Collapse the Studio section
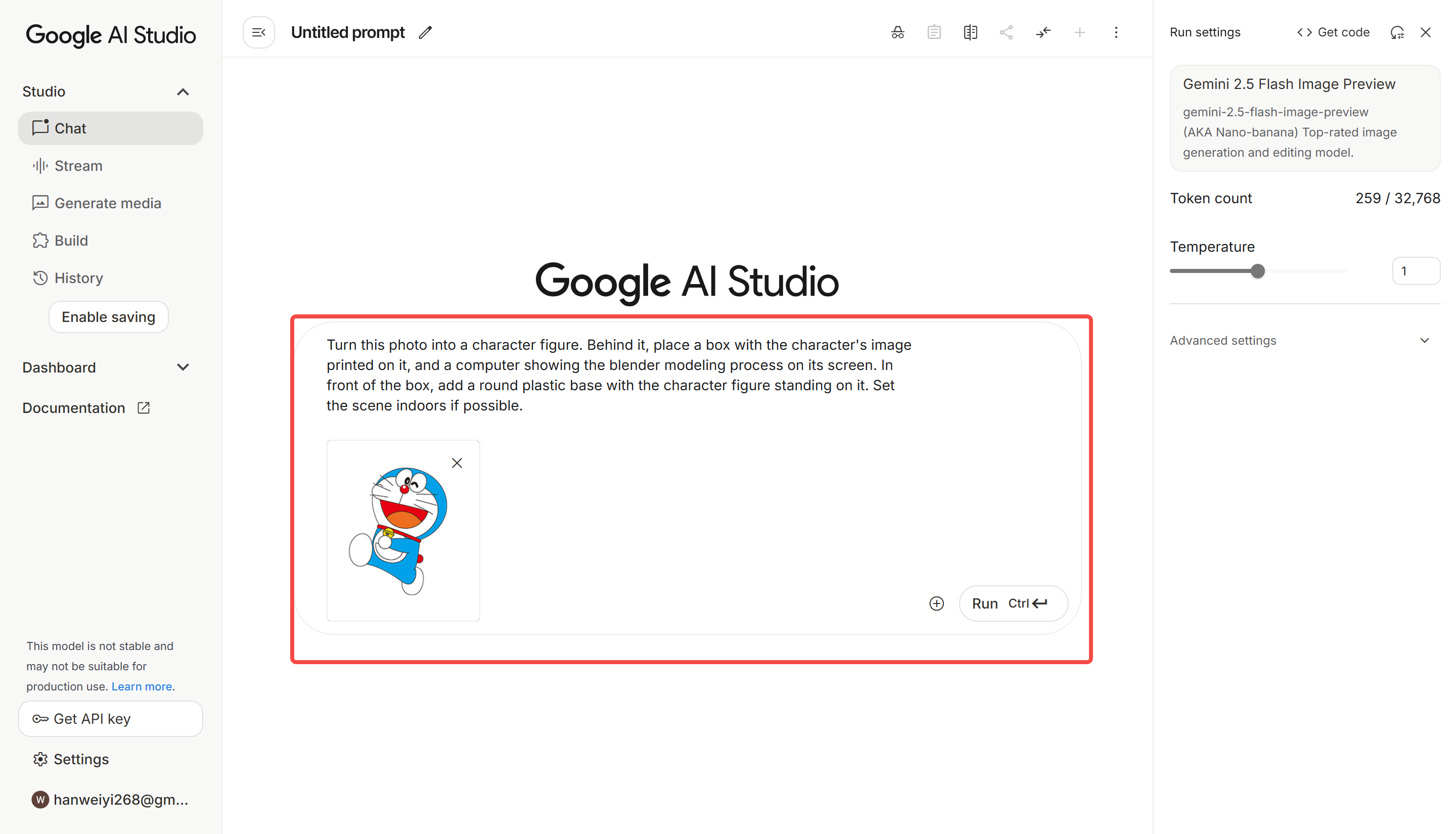The width and height of the screenshot is (1456, 834). [x=183, y=91]
